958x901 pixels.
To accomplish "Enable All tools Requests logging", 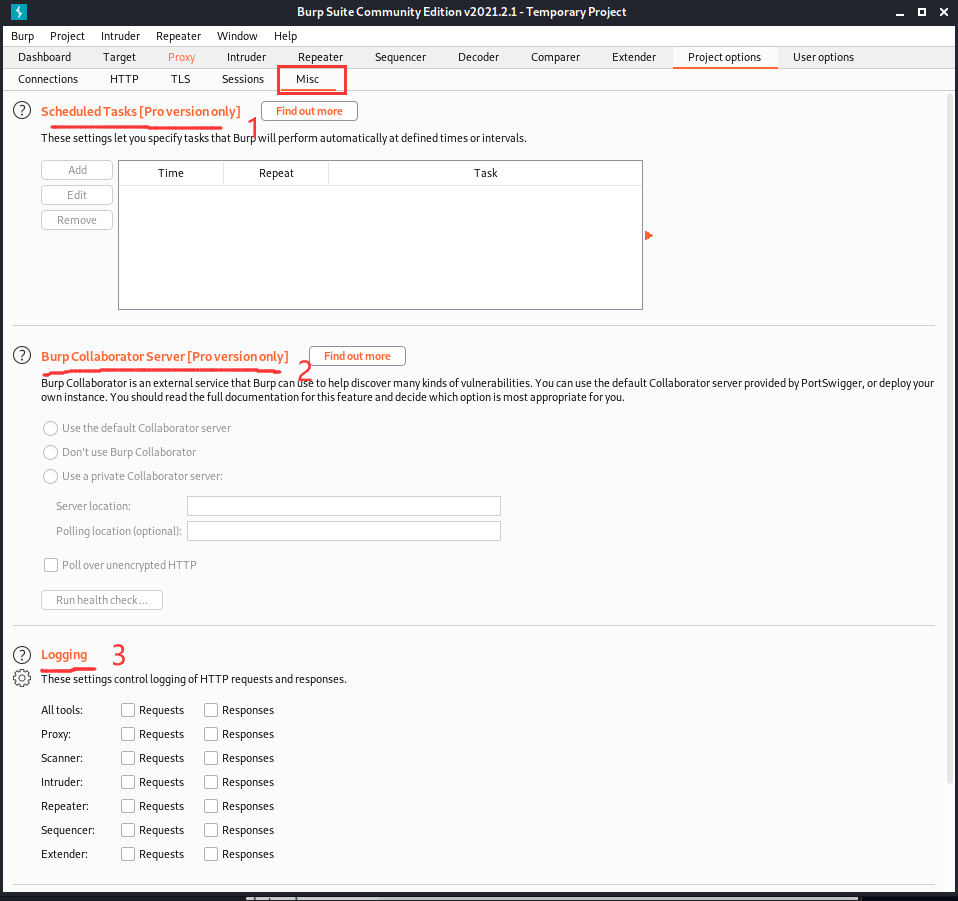I will pos(128,710).
